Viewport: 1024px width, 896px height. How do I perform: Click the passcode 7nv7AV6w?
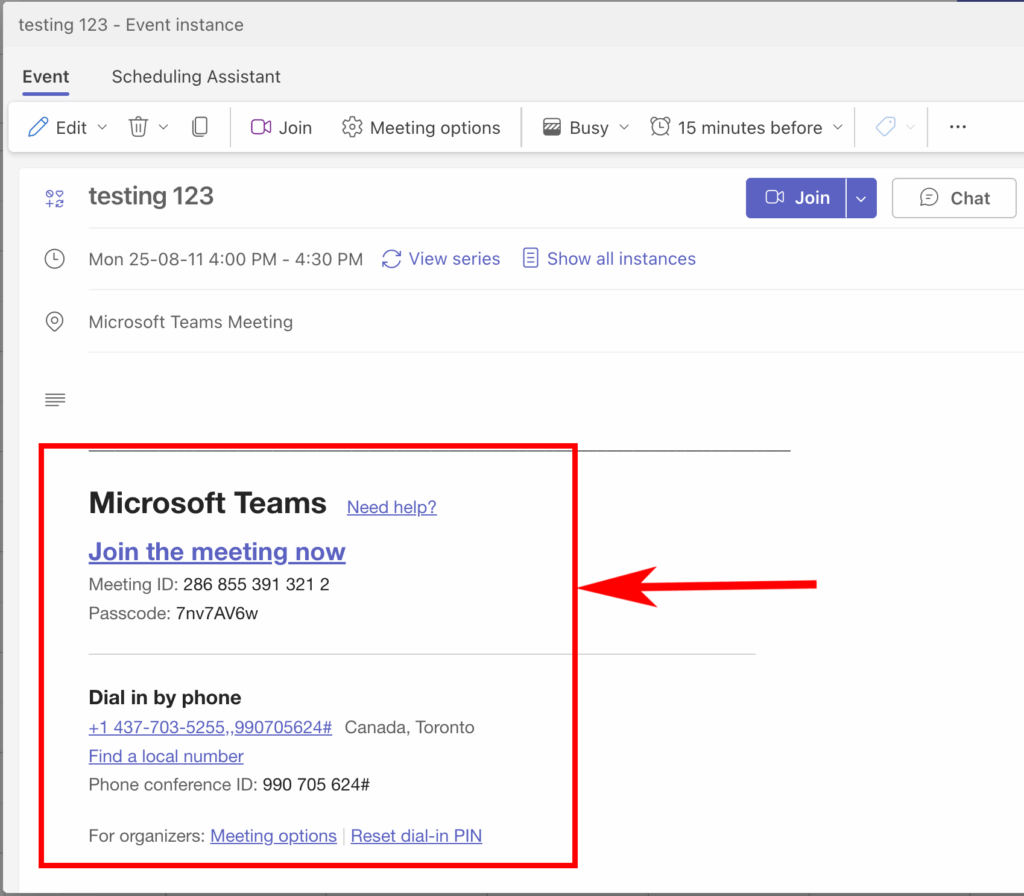tap(217, 613)
